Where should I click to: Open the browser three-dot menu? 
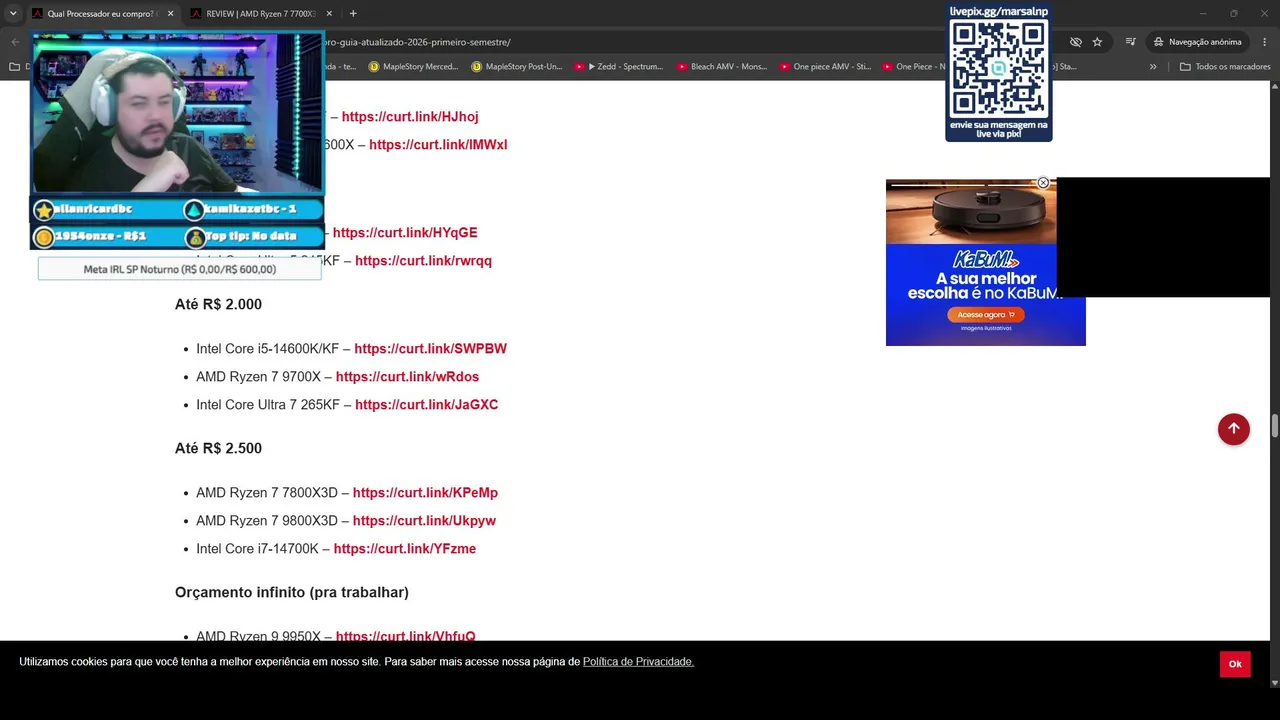click(x=1264, y=42)
